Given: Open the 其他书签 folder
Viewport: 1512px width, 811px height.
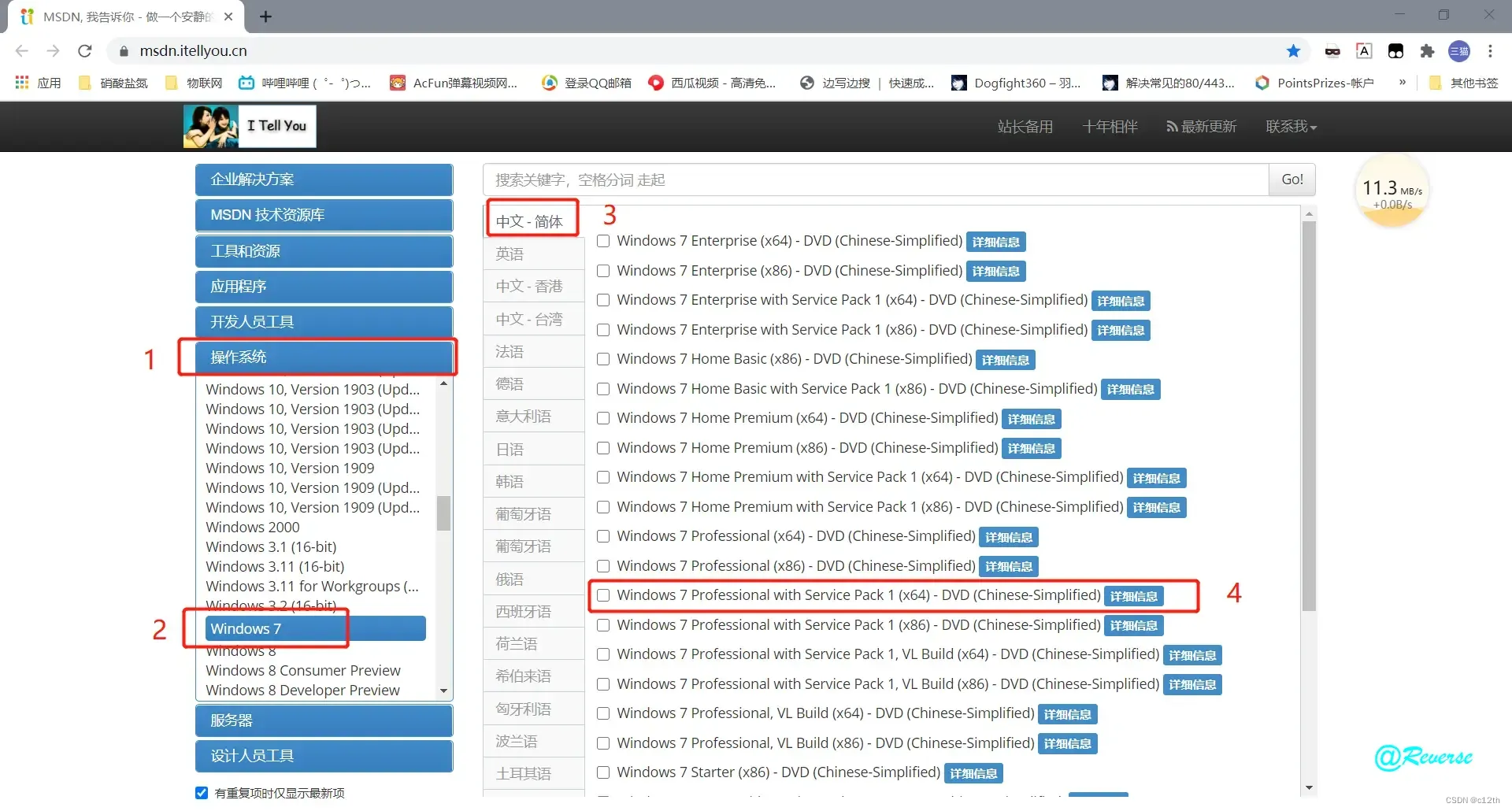Looking at the screenshot, I should pos(1463,83).
